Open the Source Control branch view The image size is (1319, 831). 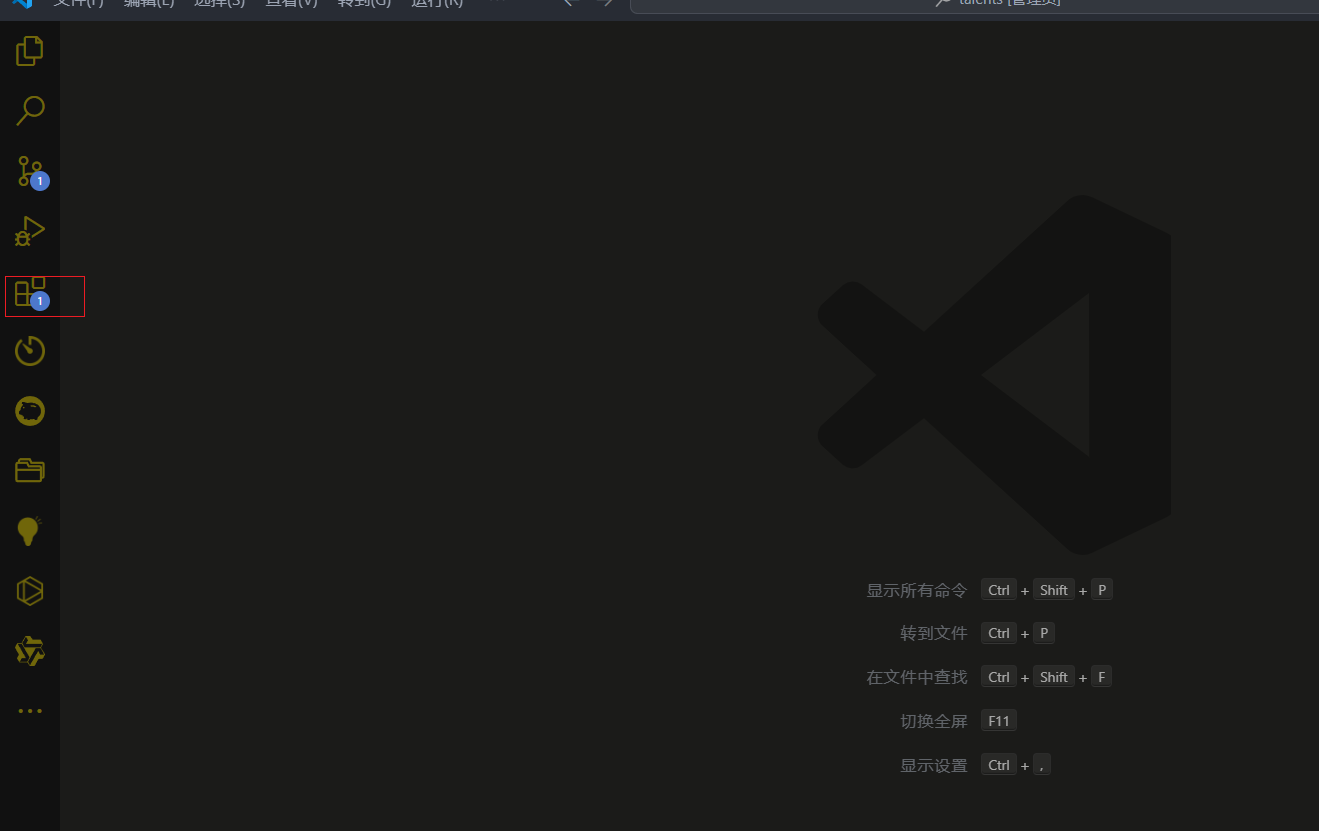tap(31, 171)
